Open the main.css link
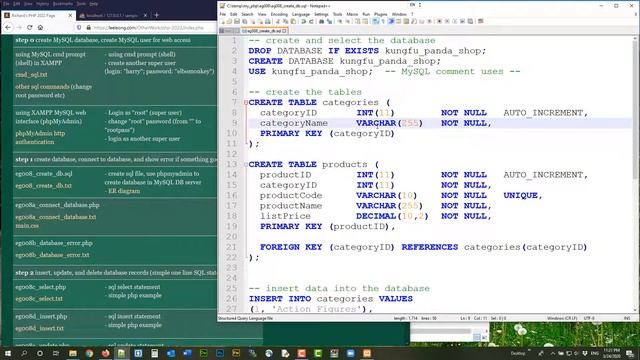The image size is (640, 360). pos(27,225)
